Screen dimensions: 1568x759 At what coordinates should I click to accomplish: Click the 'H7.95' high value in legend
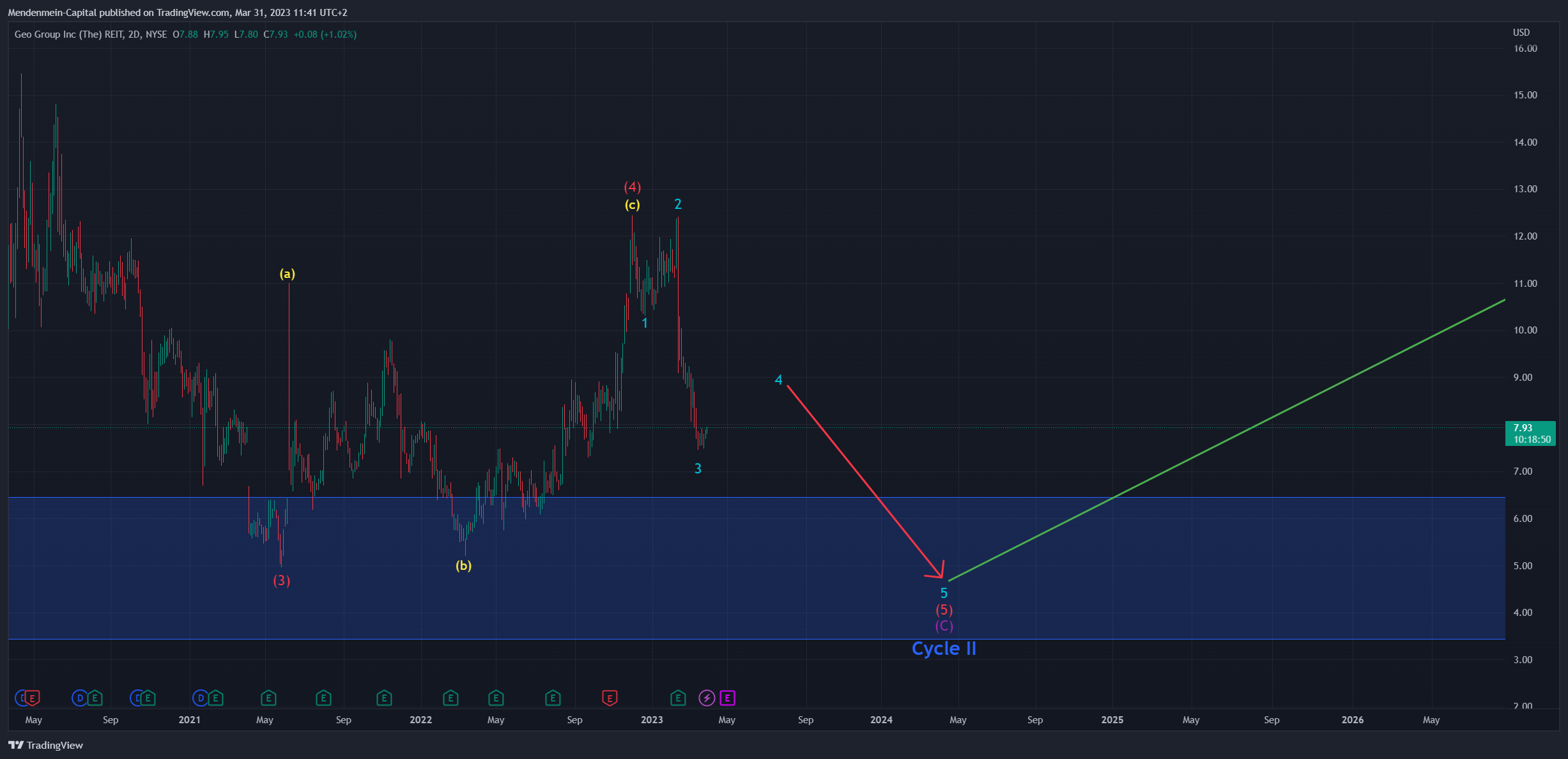tap(216, 34)
